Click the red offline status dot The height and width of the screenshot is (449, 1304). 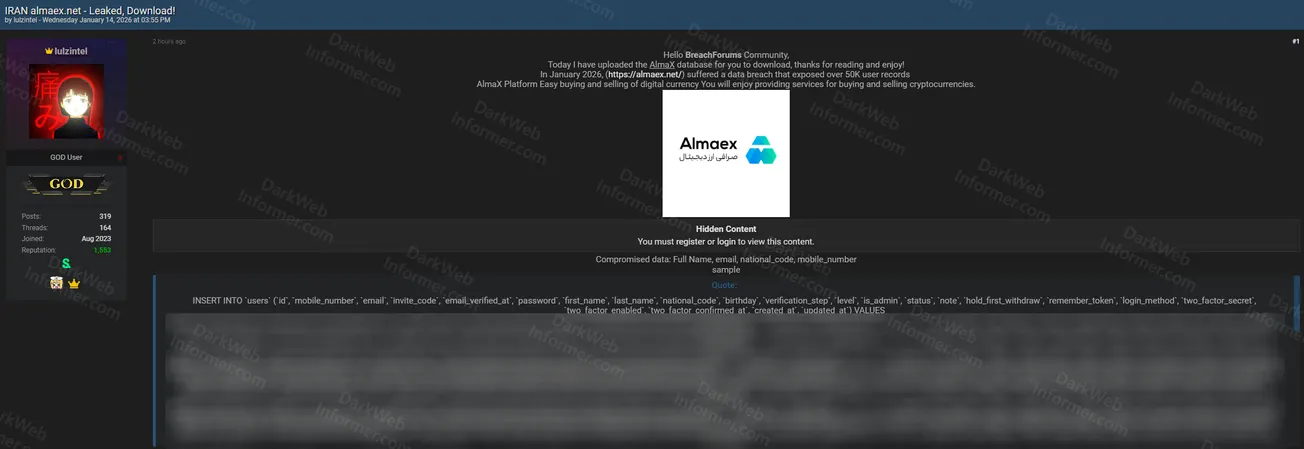[x=120, y=158]
